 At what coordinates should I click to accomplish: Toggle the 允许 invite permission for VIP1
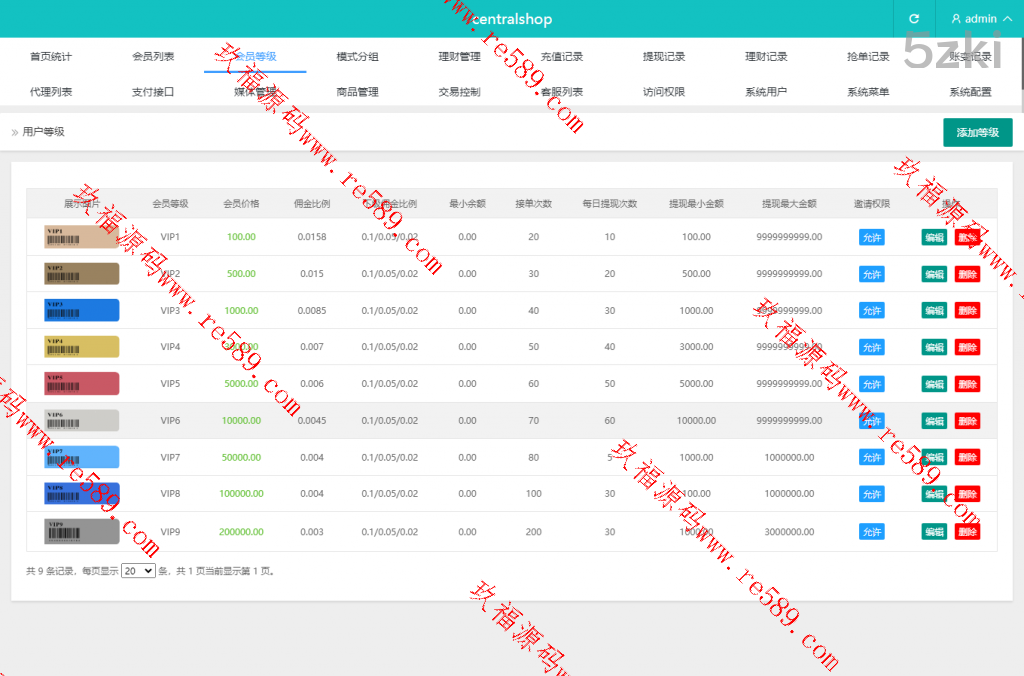pos(871,237)
